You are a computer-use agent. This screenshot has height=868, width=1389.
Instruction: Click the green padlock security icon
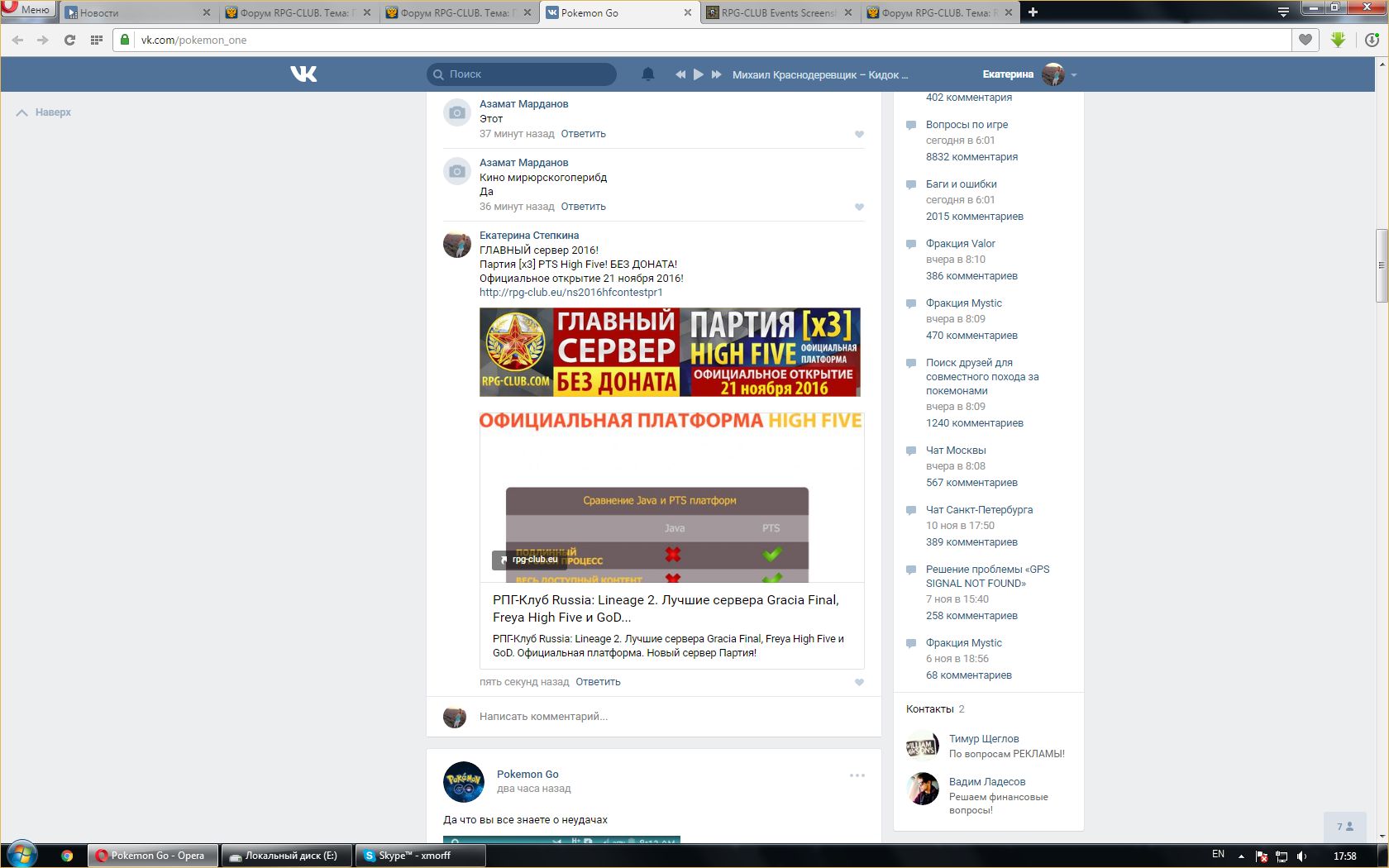point(124,40)
